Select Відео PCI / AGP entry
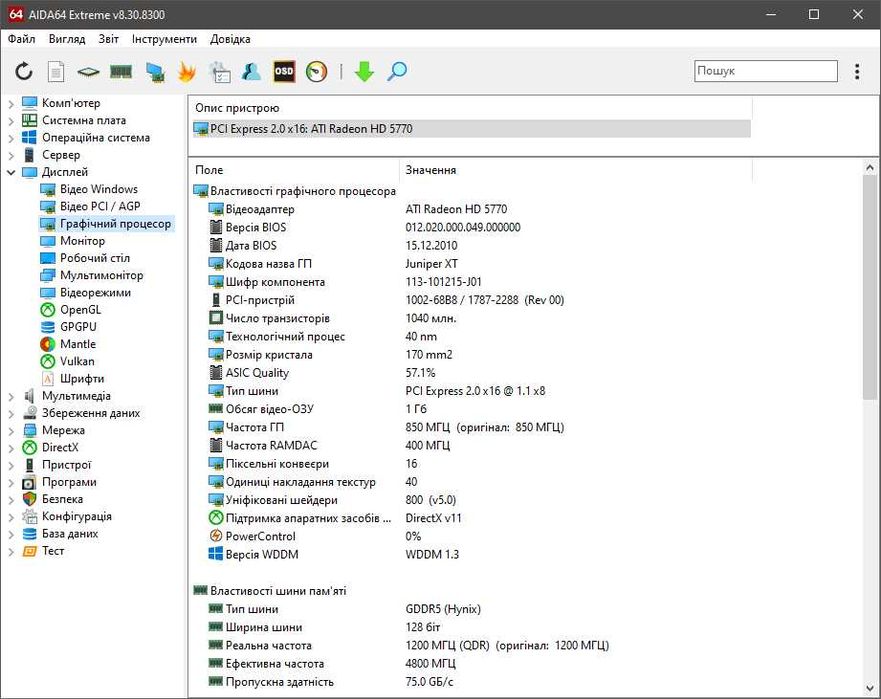The image size is (881, 699). tap(100, 206)
